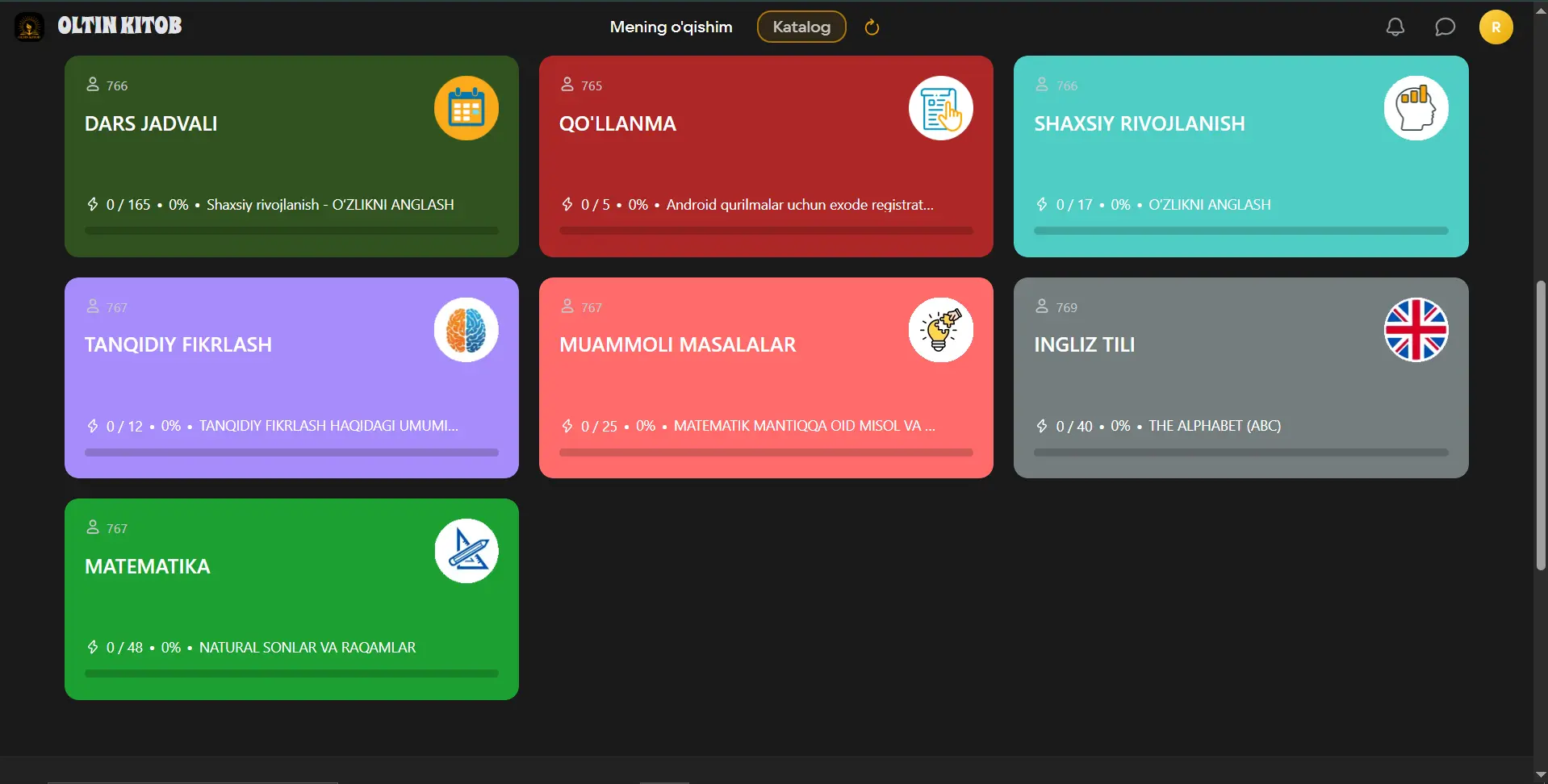Click the brain icon on TANQIDIY FIKRLASH
The image size is (1548, 784).
tap(466, 330)
